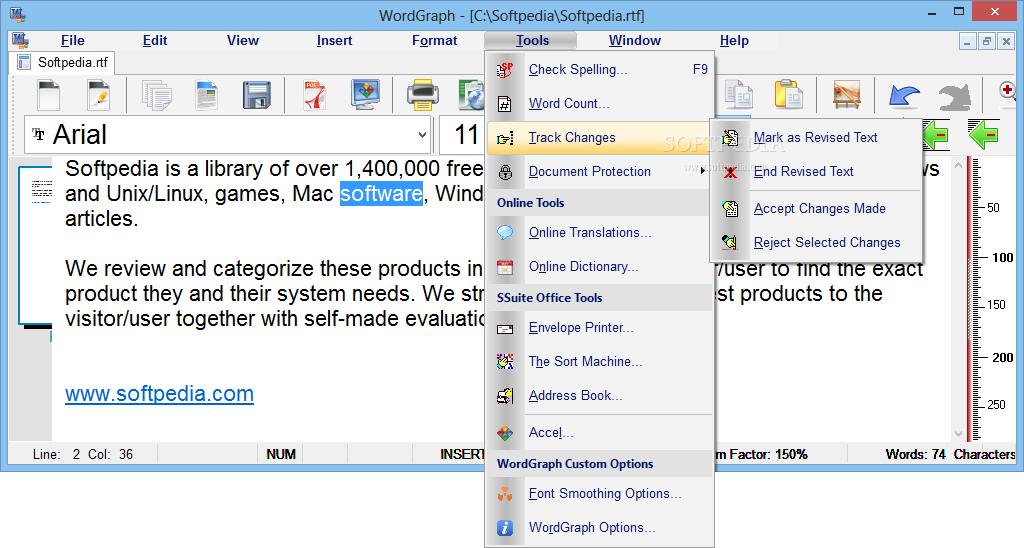Image resolution: width=1024 pixels, height=548 pixels.
Task: Switch to the Softpedia.rtf document tab
Action: click(63, 63)
